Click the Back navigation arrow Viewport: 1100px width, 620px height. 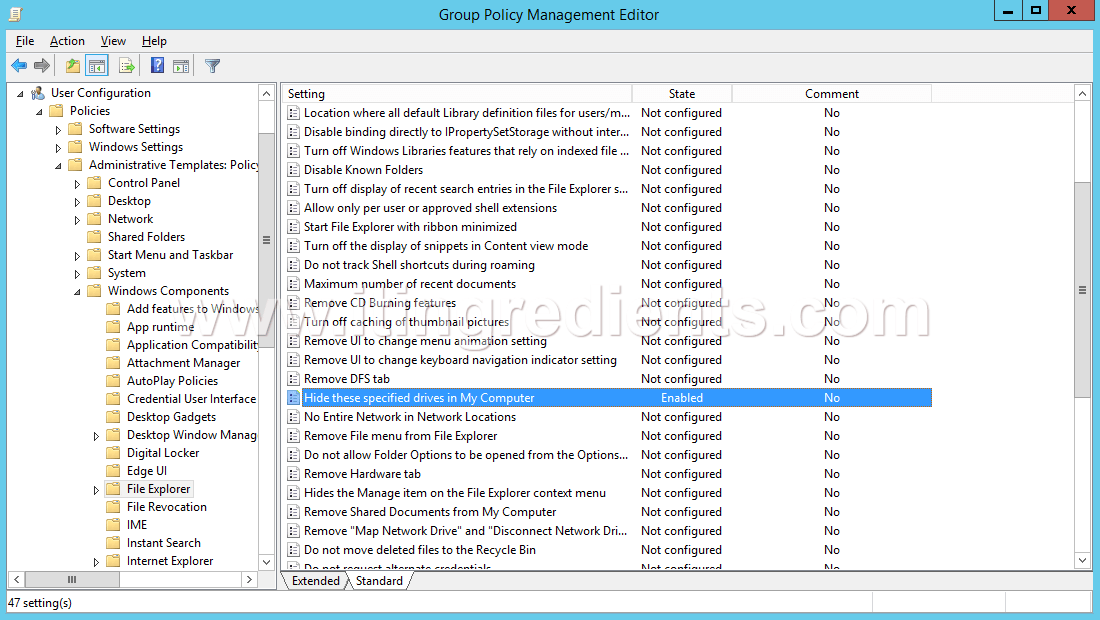(19, 65)
